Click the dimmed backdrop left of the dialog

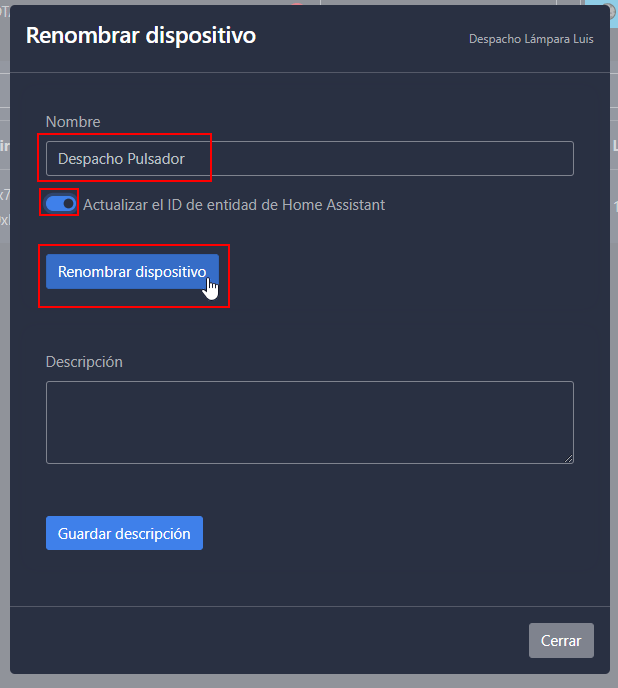(x=4, y=400)
